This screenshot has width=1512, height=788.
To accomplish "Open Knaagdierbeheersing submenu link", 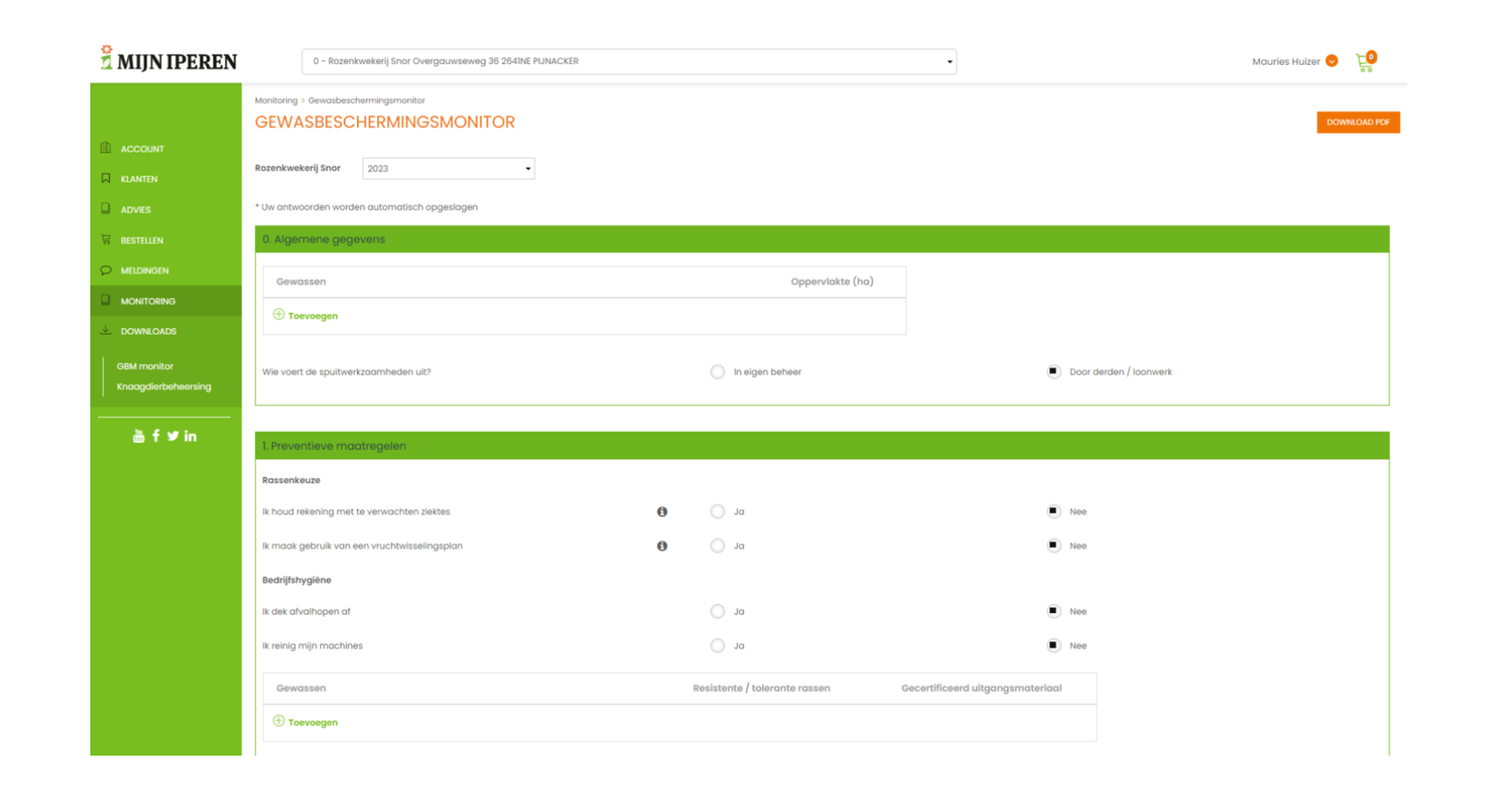I will [x=164, y=387].
